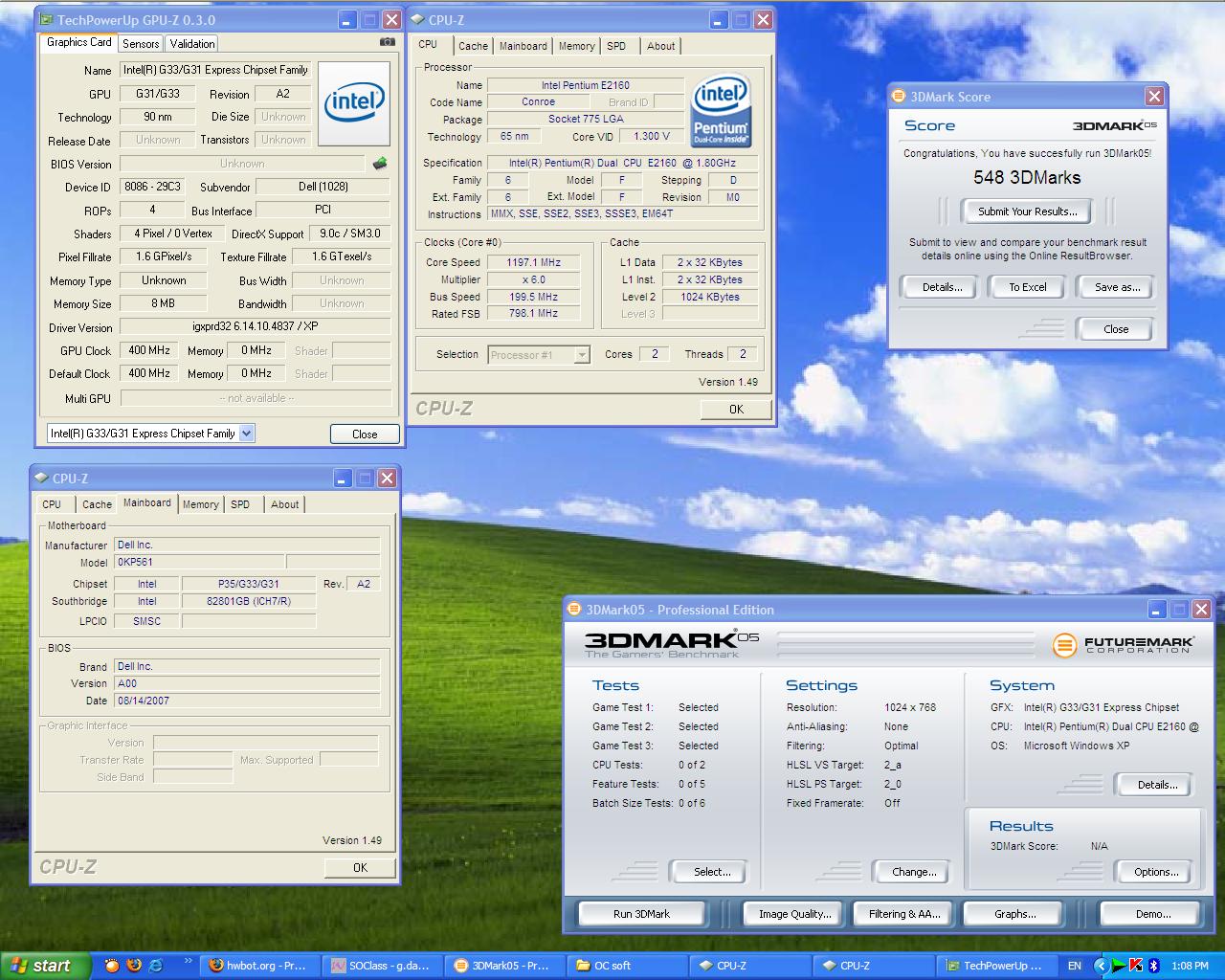Click Options button in 3DMark05 Results

pos(1156,872)
